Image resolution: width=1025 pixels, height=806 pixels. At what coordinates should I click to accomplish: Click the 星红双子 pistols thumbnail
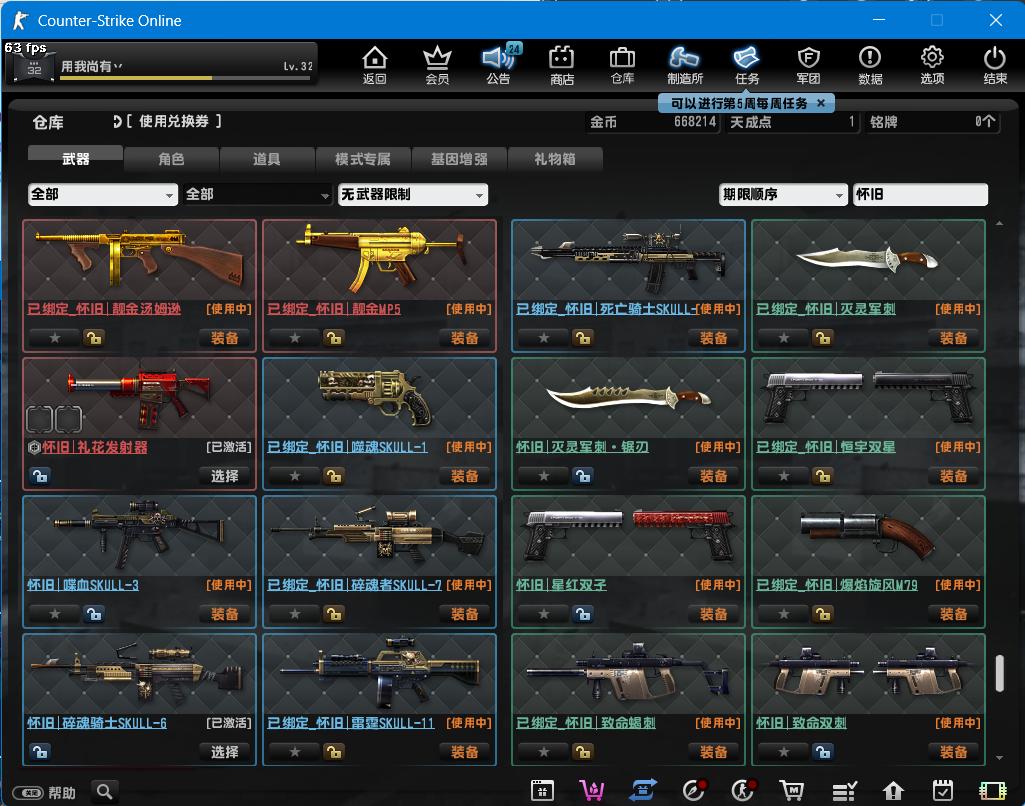[628, 536]
